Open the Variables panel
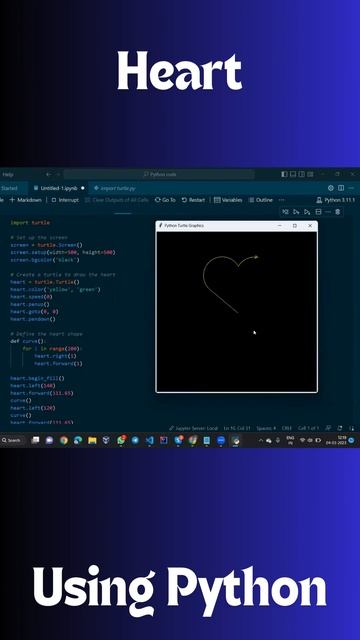This screenshot has width=360, height=640. (x=228, y=200)
